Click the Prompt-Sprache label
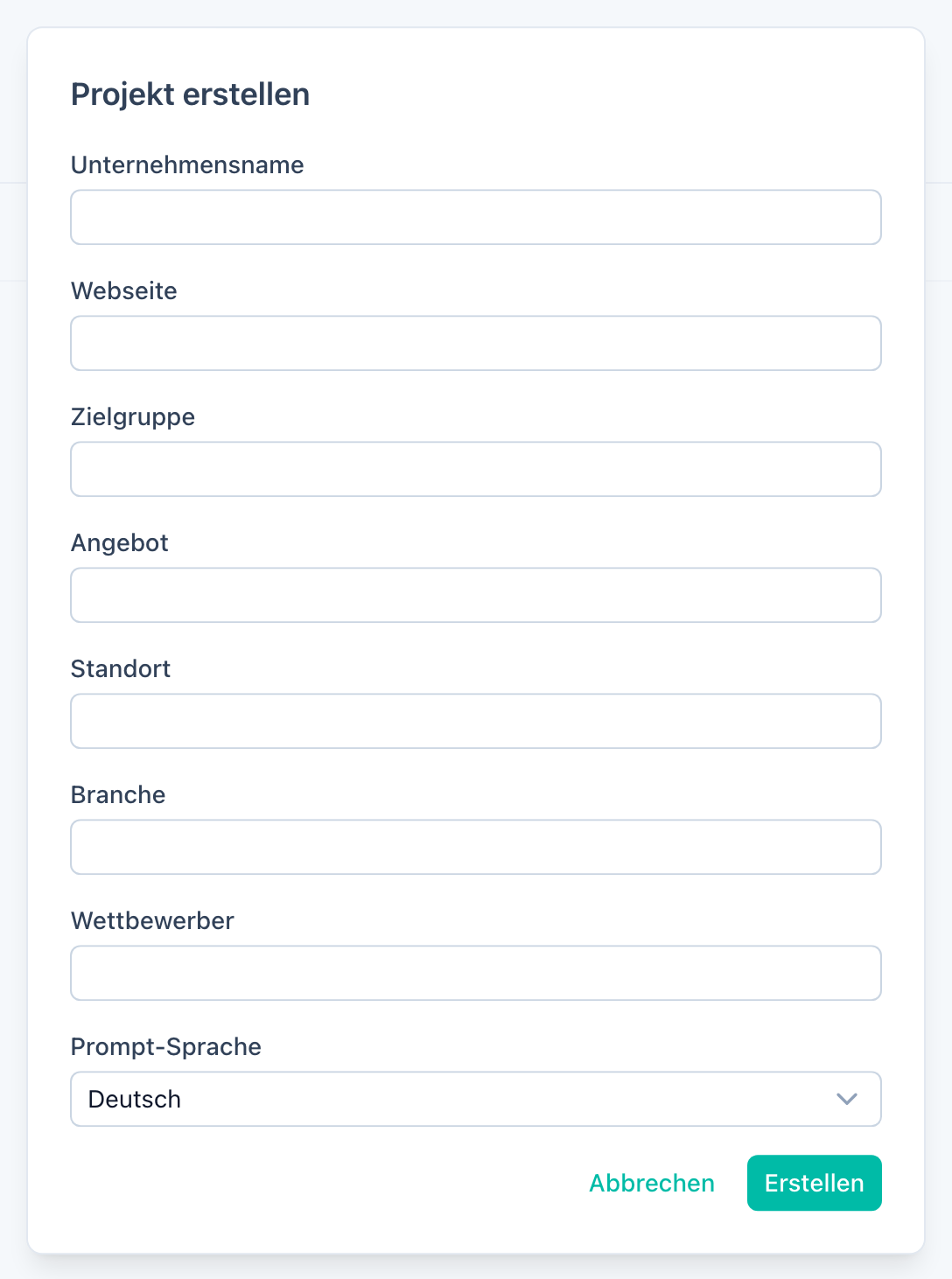This screenshot has height=1279, width=952. (165, 1046)
